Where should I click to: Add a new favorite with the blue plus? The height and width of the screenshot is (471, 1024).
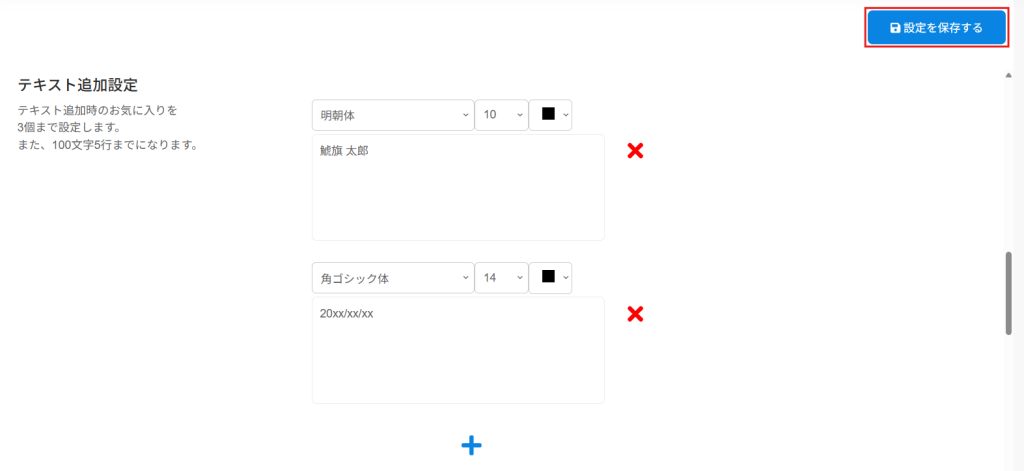coord(472,446)
